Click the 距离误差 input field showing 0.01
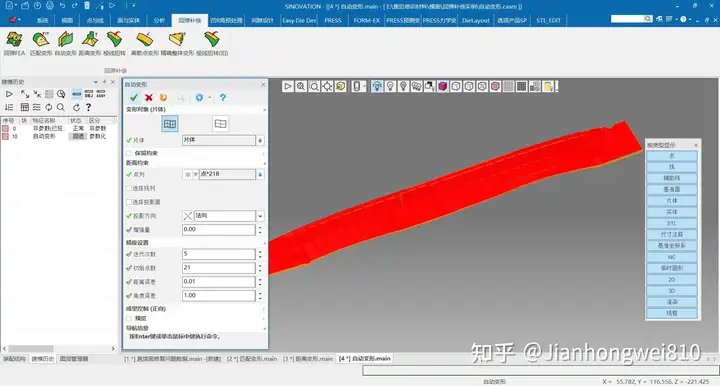 (219, 282)
